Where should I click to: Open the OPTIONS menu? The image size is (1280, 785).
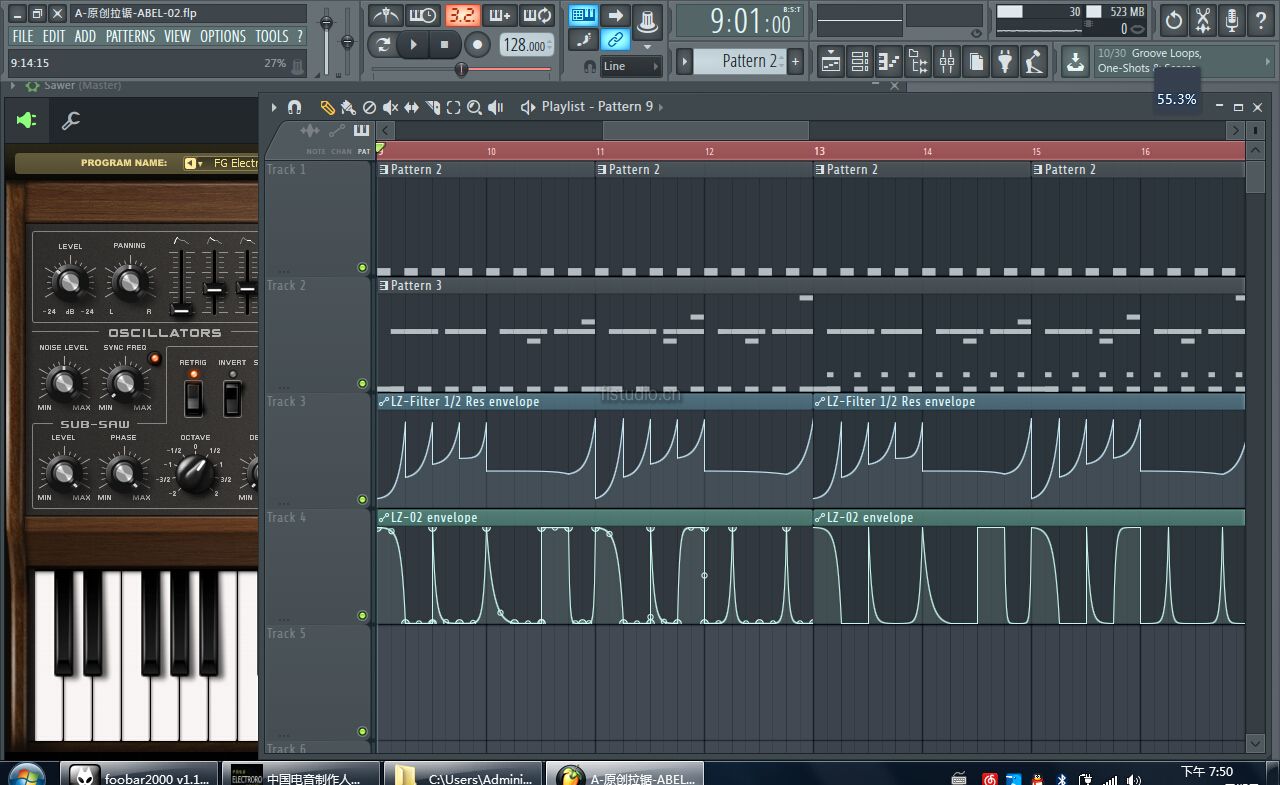coord(223,36)
